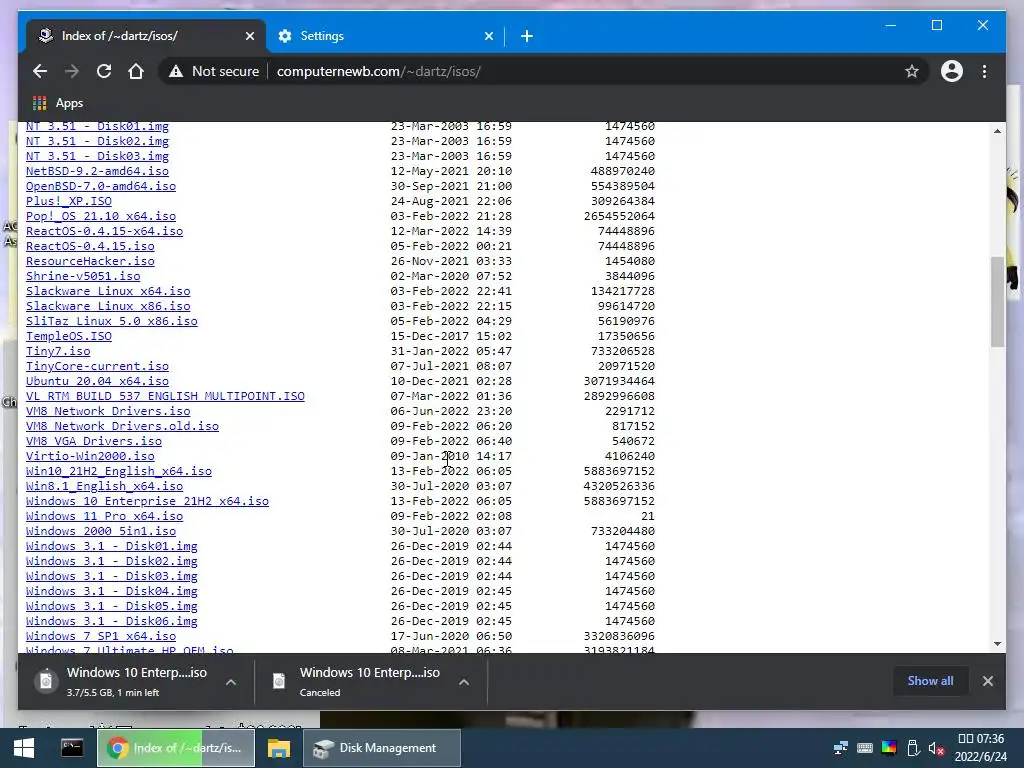This screenshot has height=768, width=1024.
Task: Open File Explorer from the taskbar
Action: (x=279, y=748)
